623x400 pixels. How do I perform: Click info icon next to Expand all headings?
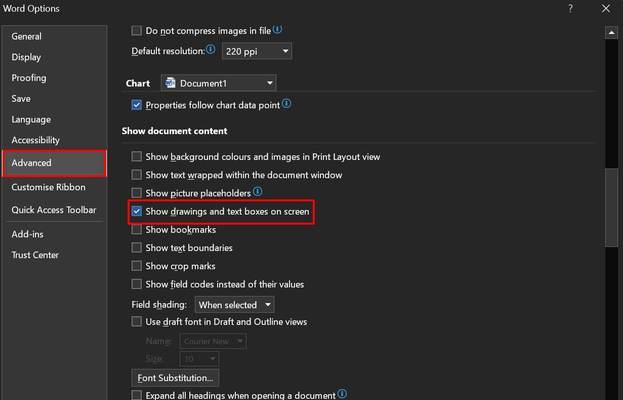pos(342,394)
